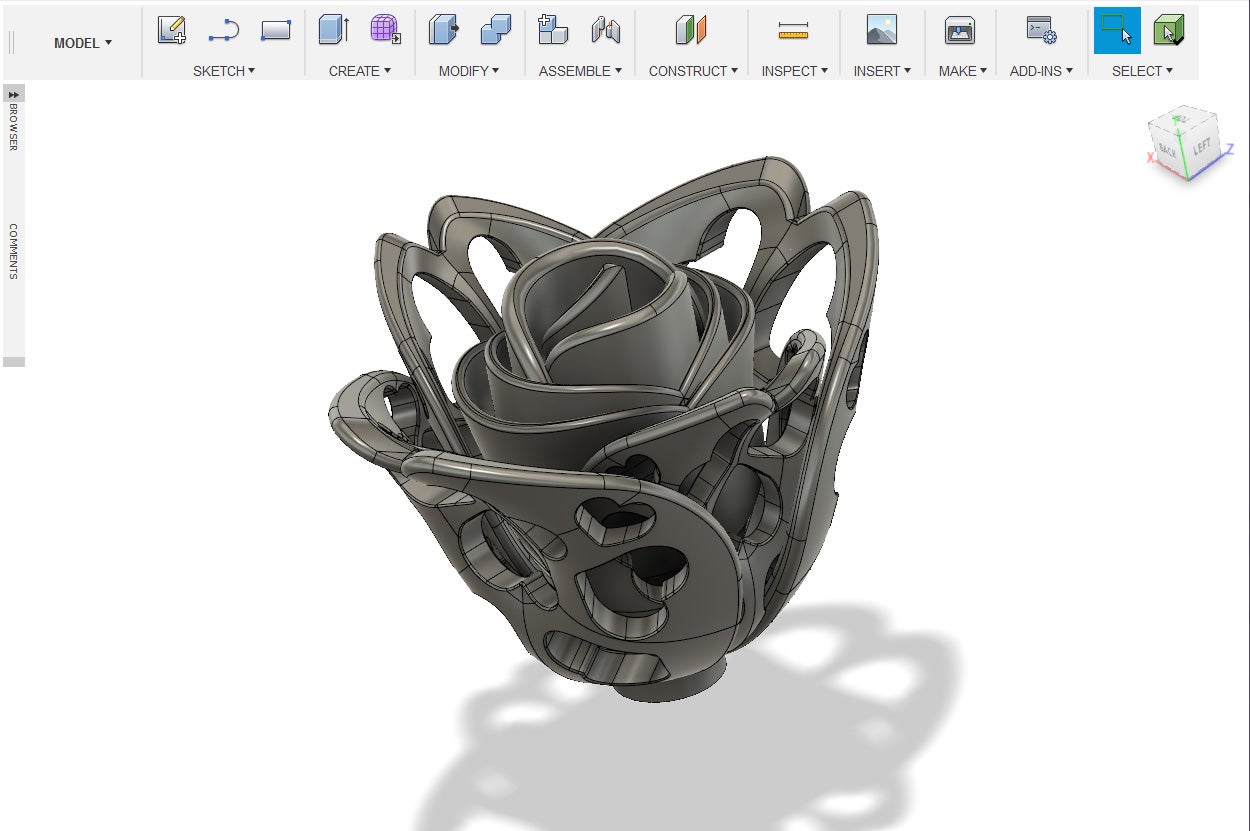
Task: Select the Joint tool icon
Action: pyautogui.click(x=605, y=30)
